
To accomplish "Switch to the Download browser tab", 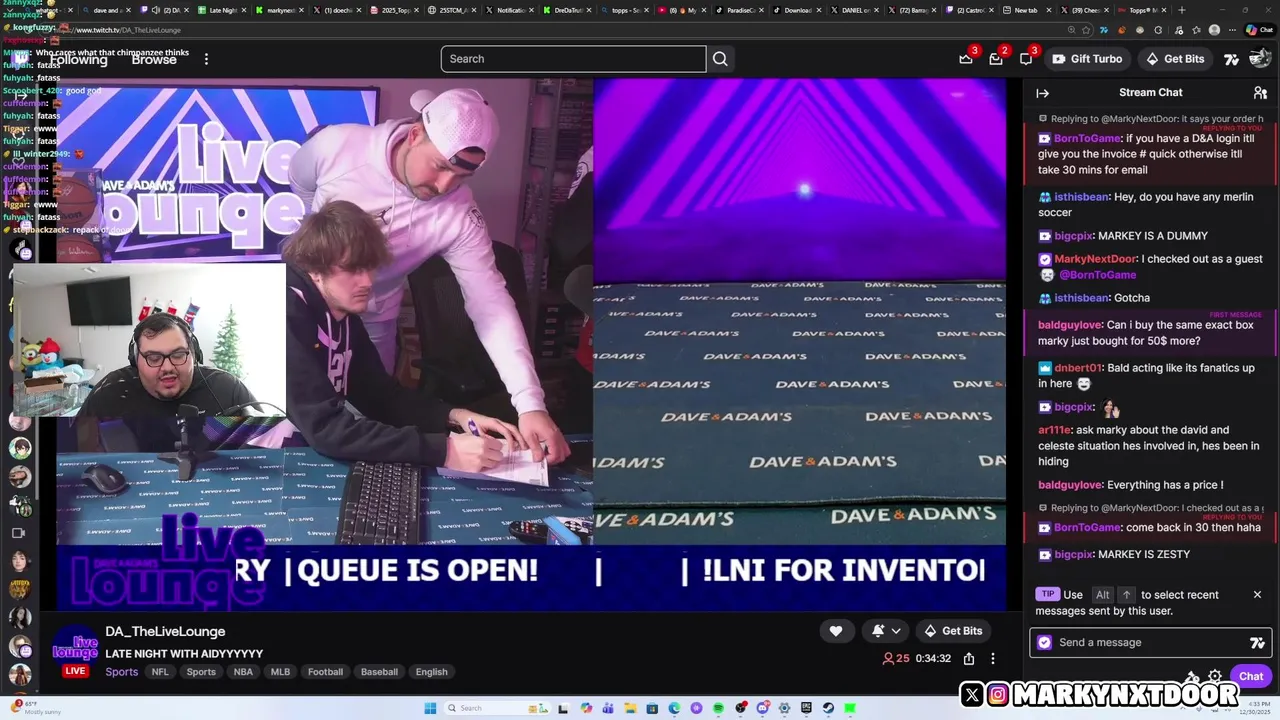I will (x=798, y=10).
